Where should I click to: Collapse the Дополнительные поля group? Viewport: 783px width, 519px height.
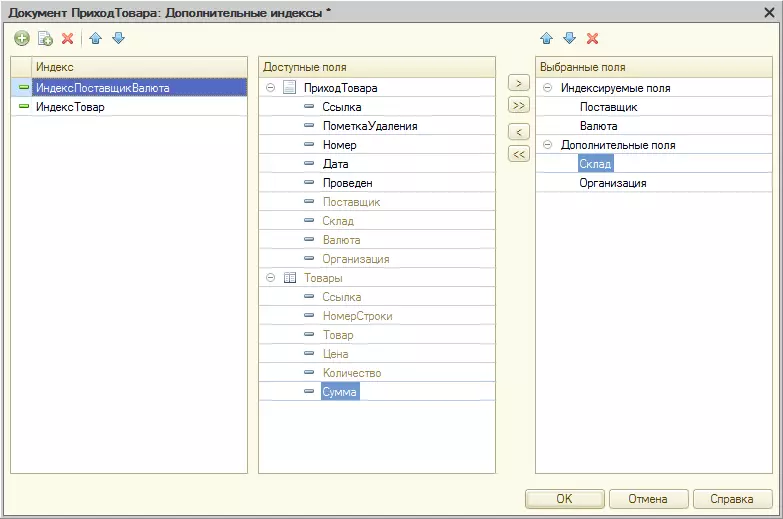click(x=547, y=145)
